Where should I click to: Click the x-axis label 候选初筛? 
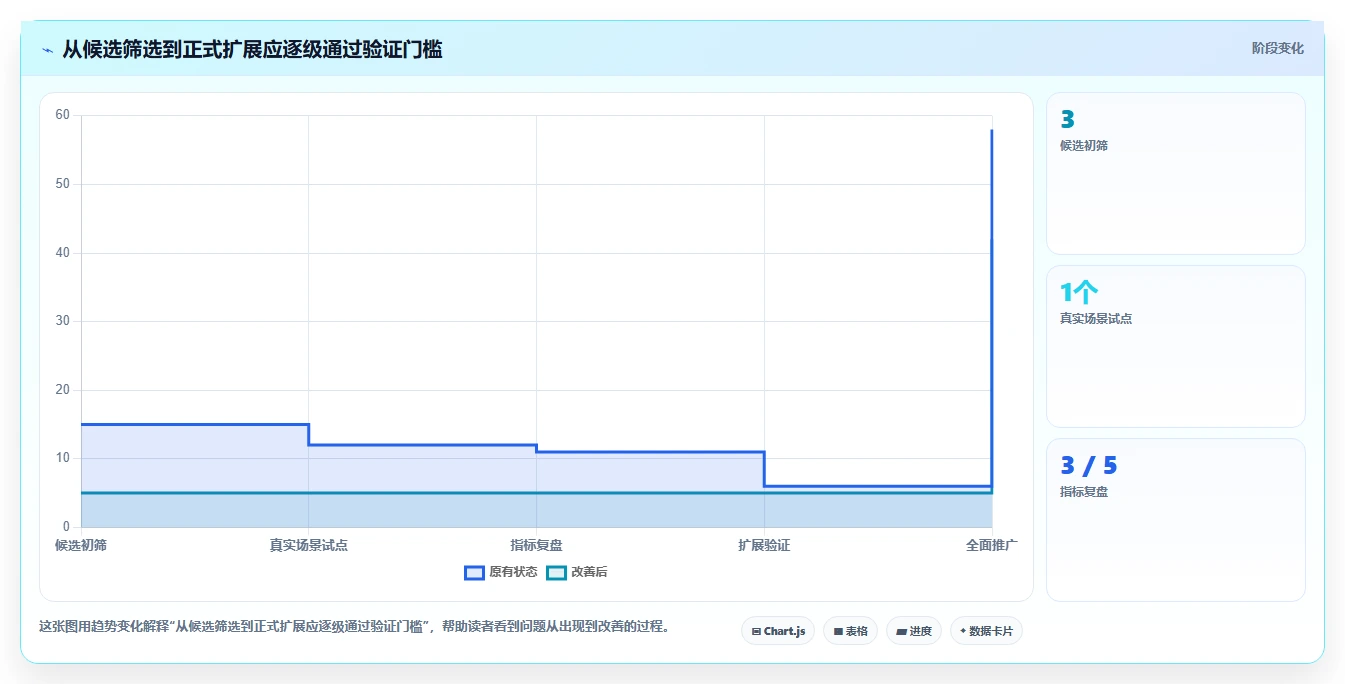click(x=81, y=545)
